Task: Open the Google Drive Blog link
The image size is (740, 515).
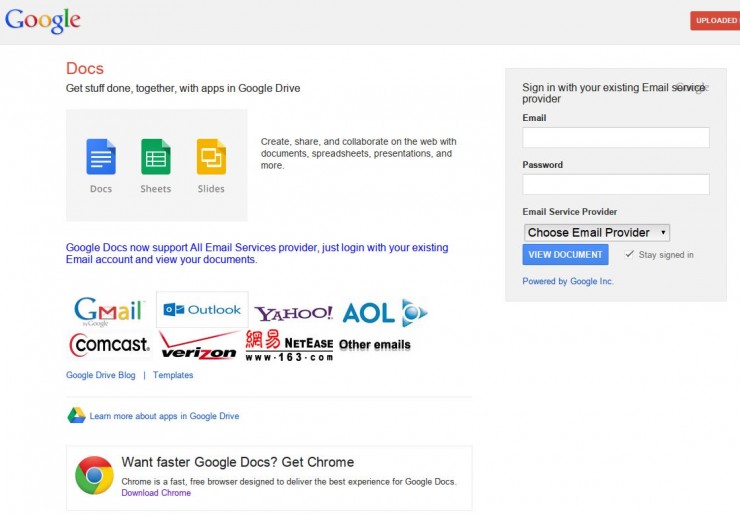Action: pos(100,375)
